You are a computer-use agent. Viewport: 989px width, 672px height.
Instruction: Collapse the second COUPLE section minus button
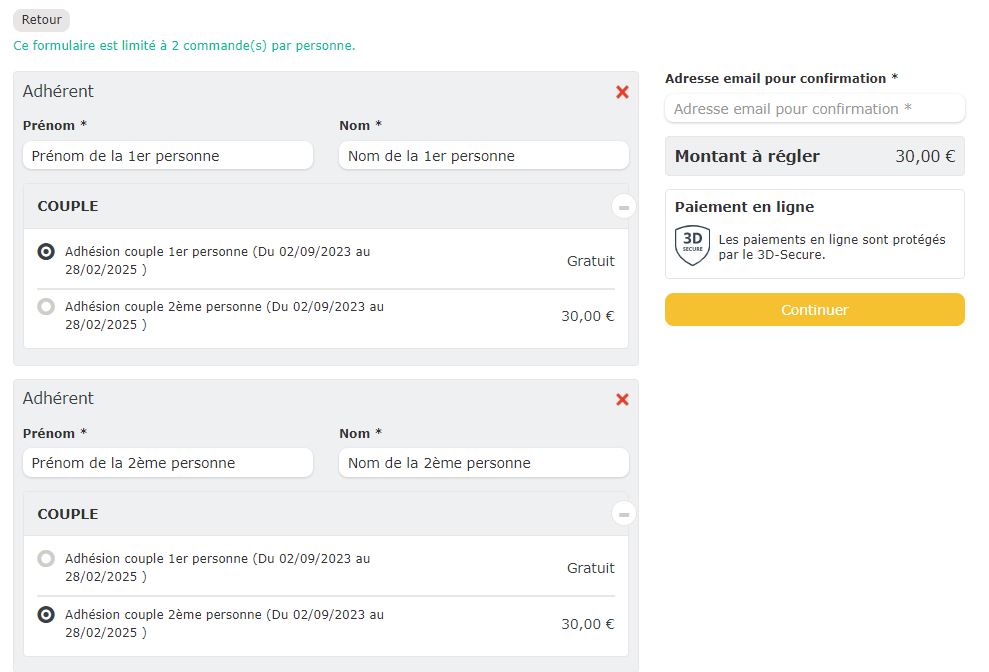[624, 515]
